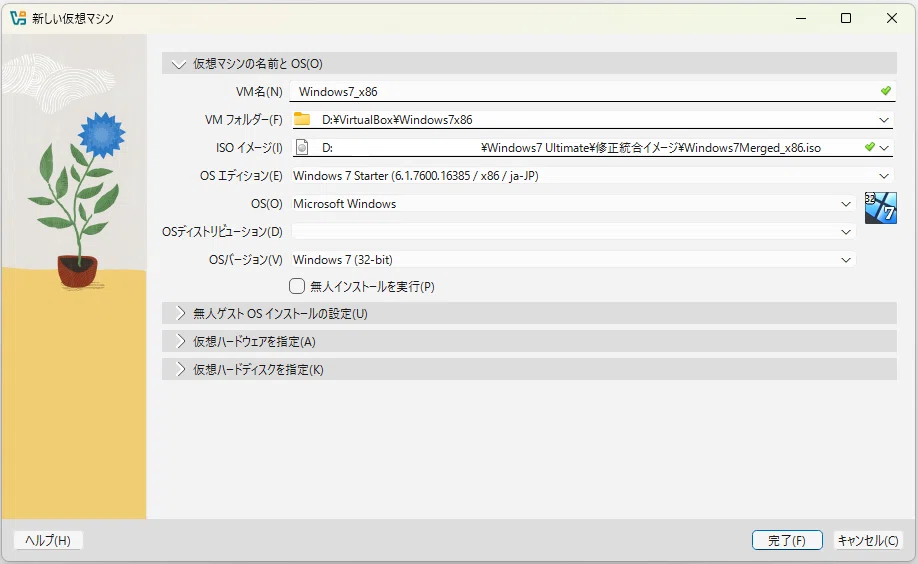
Task: Click the ISO path ending Windows7Merged_x86.iso
Action: 571,148
